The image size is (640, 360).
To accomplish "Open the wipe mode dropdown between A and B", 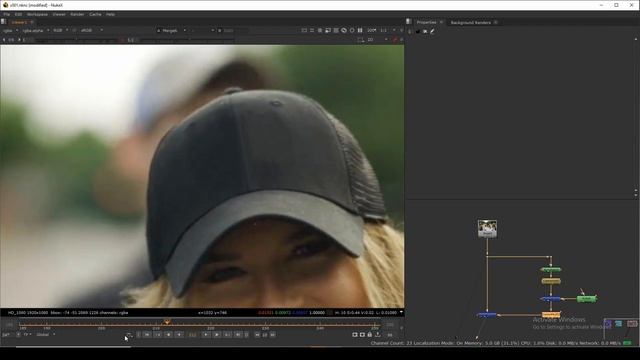I will [202, 31].
